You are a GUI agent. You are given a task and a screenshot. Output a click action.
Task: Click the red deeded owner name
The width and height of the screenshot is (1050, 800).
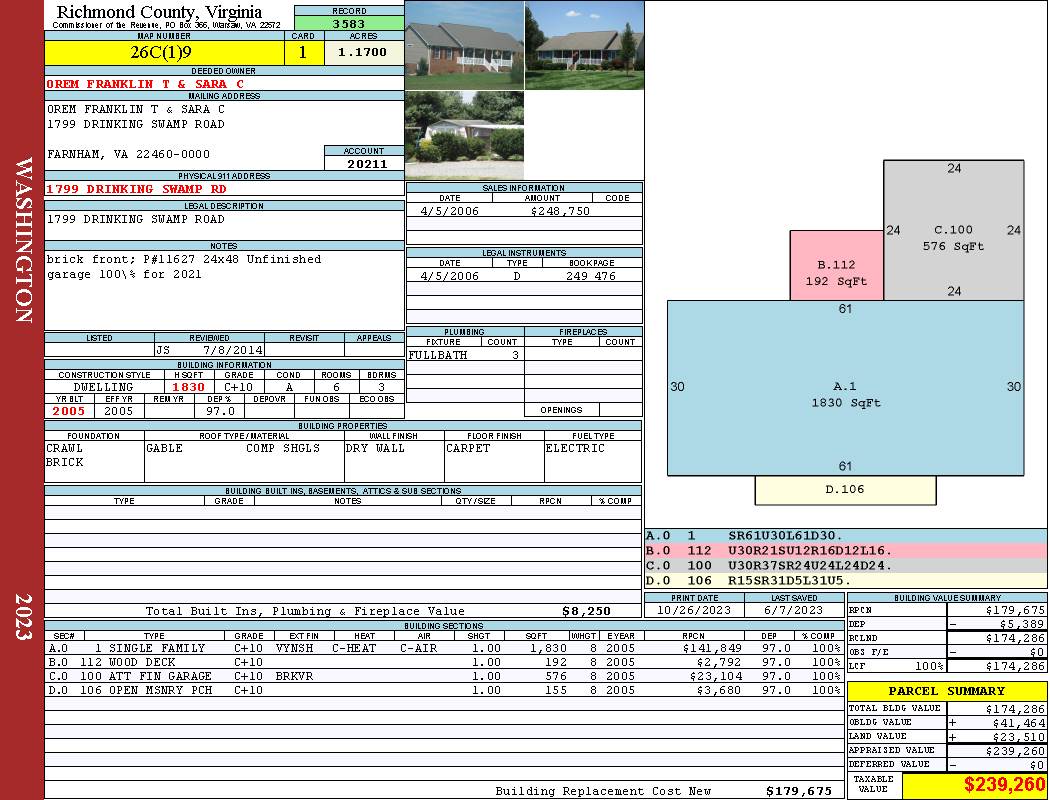[x=146, y=84]
